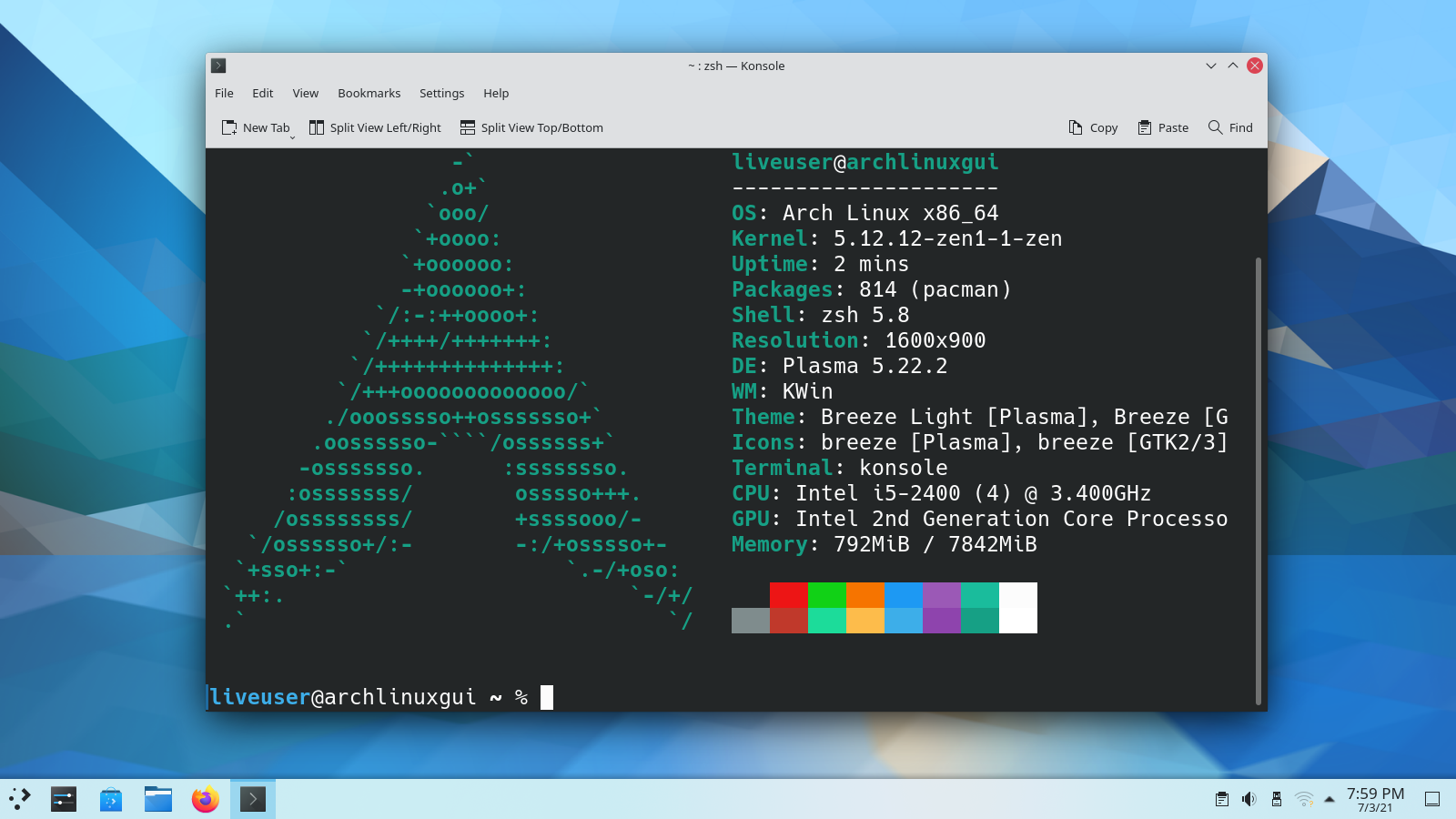Click the Paste toolbar button
The image size is (1456, 819).
coord(1163,127)
